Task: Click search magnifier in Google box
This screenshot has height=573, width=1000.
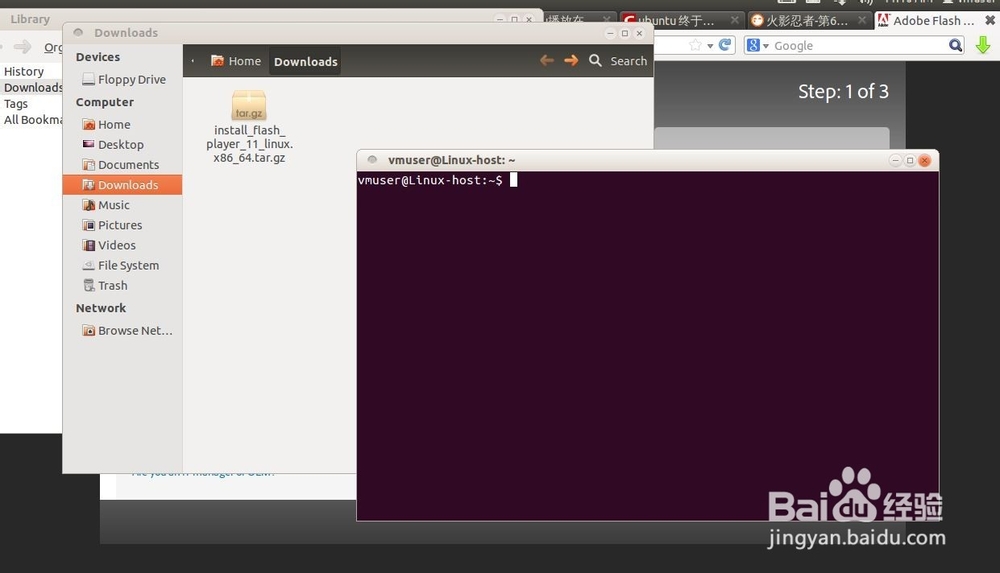Action: (955, 45)
